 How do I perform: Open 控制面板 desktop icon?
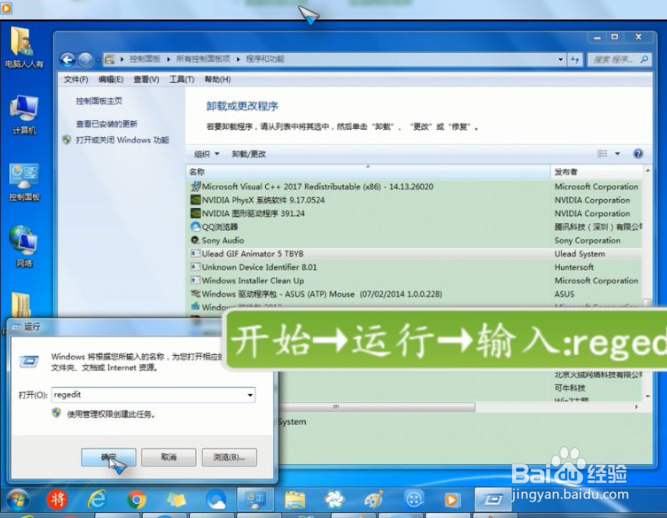click(x=24, y=182)
